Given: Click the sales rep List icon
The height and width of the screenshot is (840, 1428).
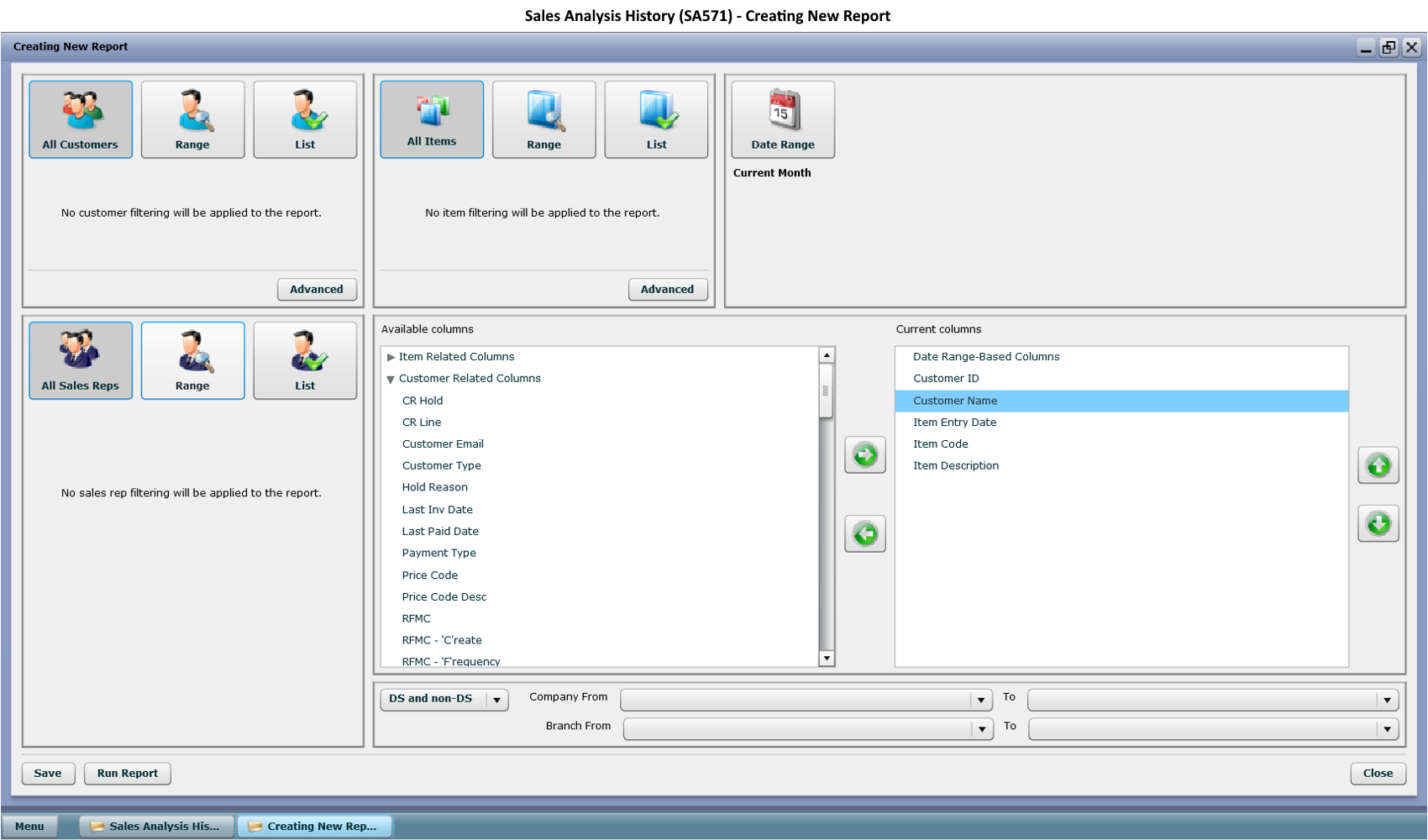Looking at the screenshot, I should [x=305, y=360].
